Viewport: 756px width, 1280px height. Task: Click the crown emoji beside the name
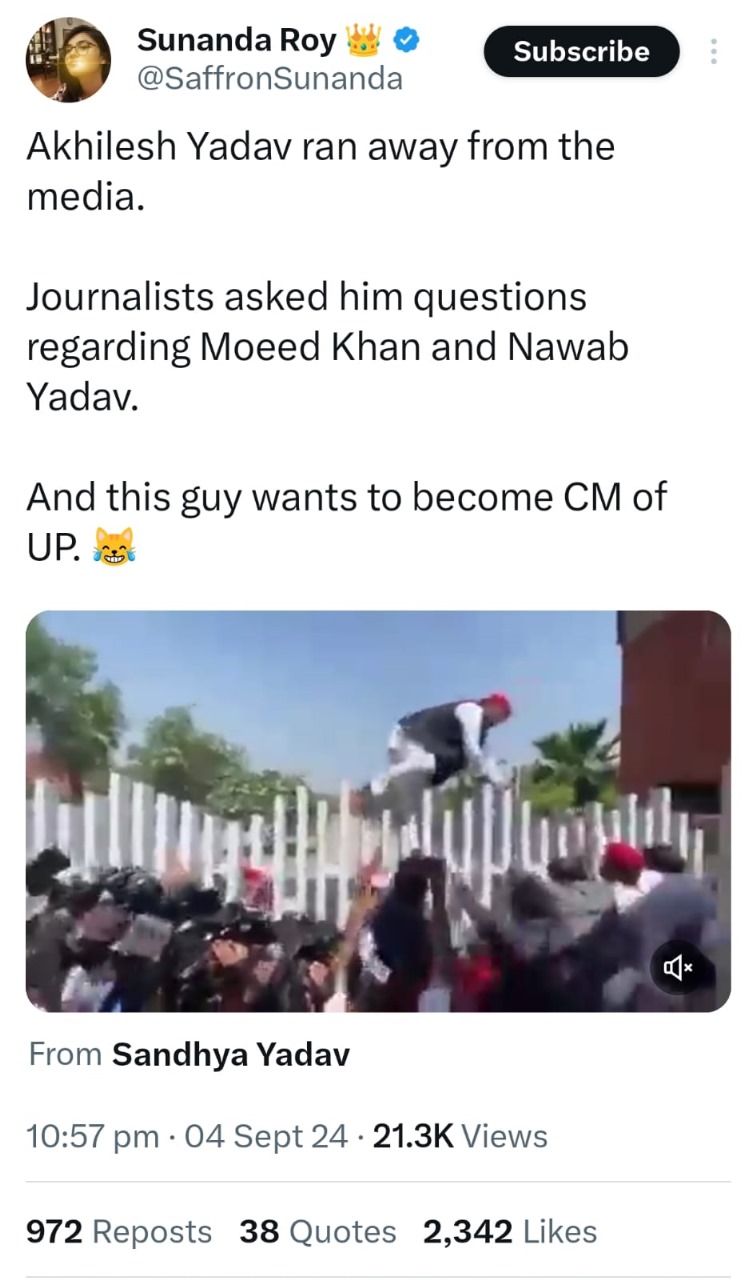pos(363,42)
